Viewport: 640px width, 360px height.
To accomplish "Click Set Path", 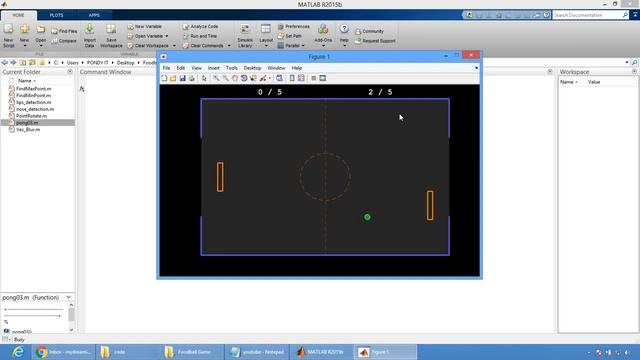I will (290, 36).
